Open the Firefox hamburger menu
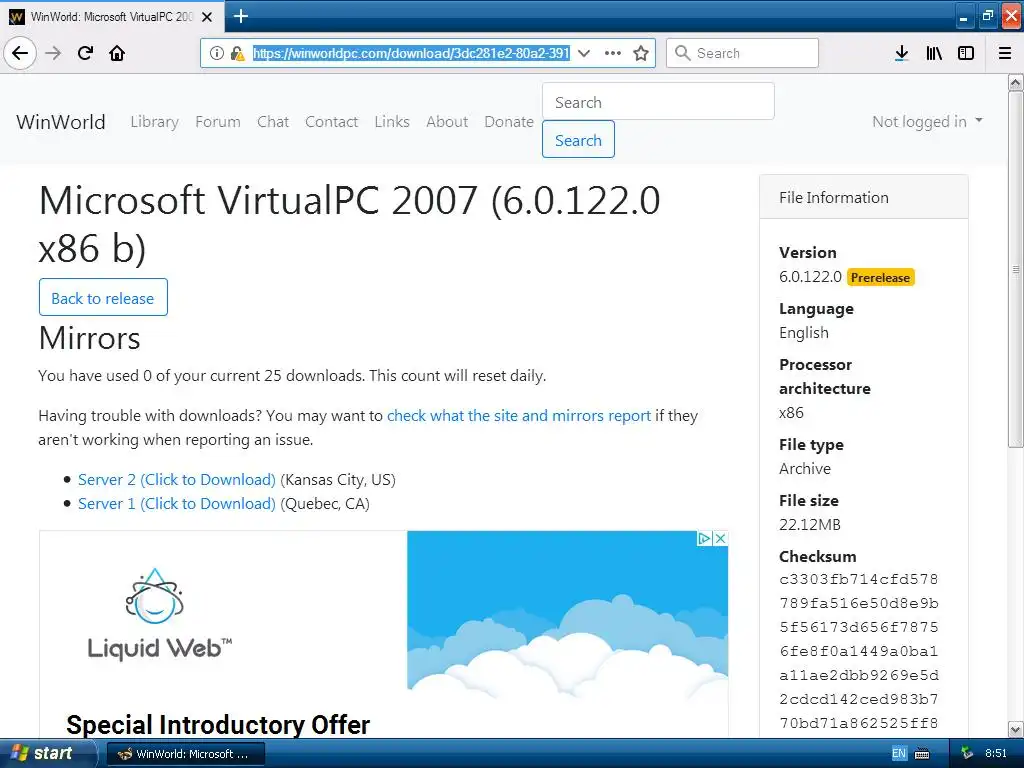Screen dimensions: 1024x768 (x=1005, y=53)
